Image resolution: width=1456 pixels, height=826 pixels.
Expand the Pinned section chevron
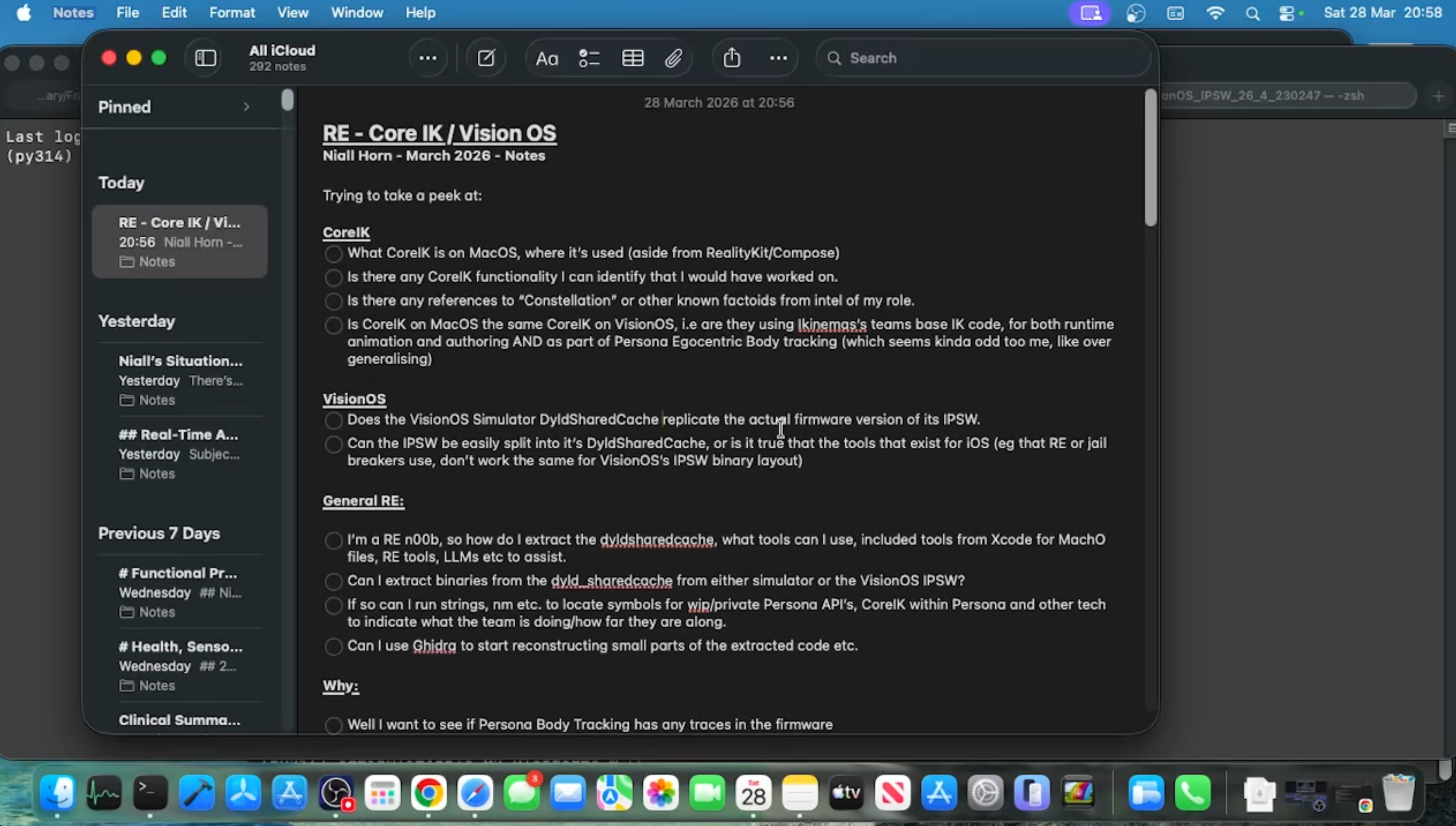click(x=246, y=107)
